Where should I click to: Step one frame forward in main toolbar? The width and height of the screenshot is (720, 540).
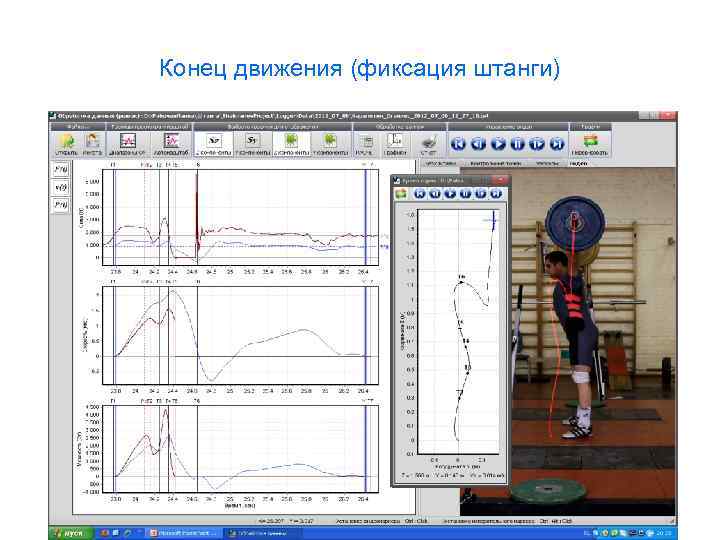(x=537, y=144)
